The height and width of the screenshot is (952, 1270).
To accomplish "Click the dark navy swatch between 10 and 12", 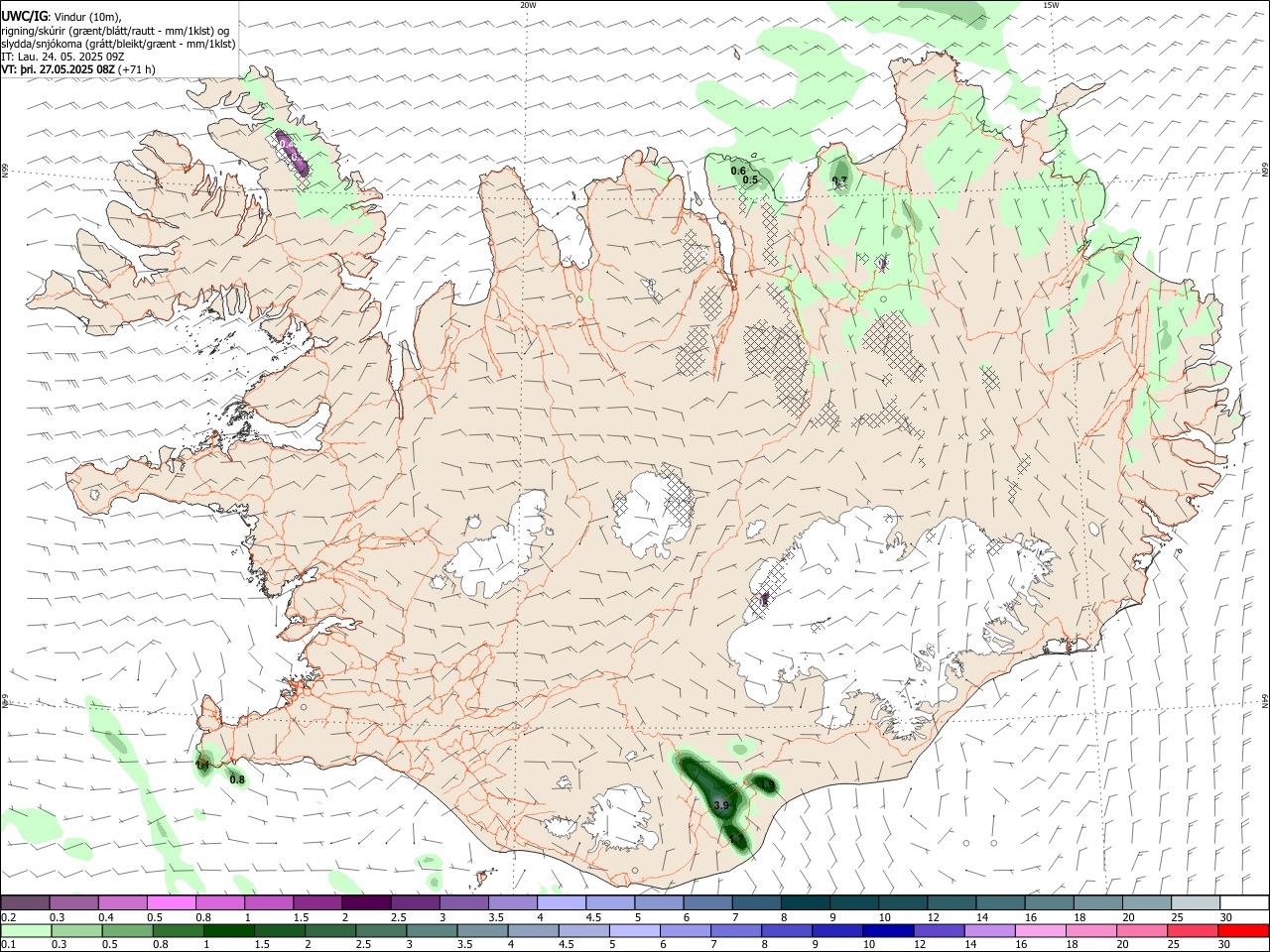I will coord(886,930).
